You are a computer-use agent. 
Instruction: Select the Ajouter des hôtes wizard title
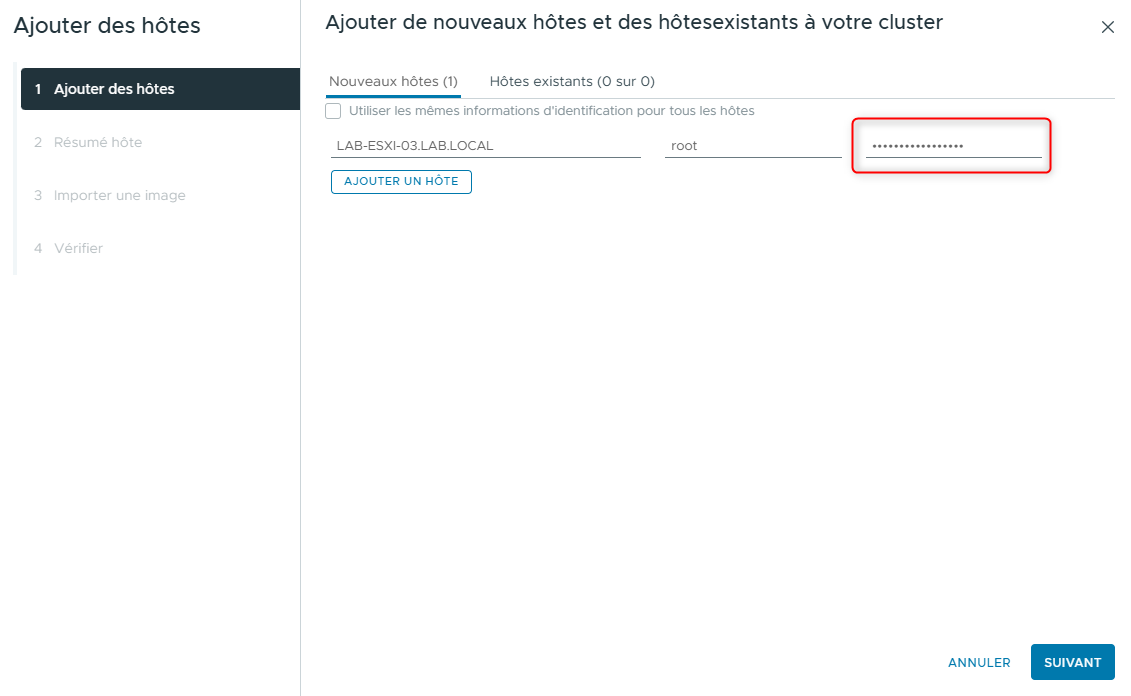click(105, 25)
